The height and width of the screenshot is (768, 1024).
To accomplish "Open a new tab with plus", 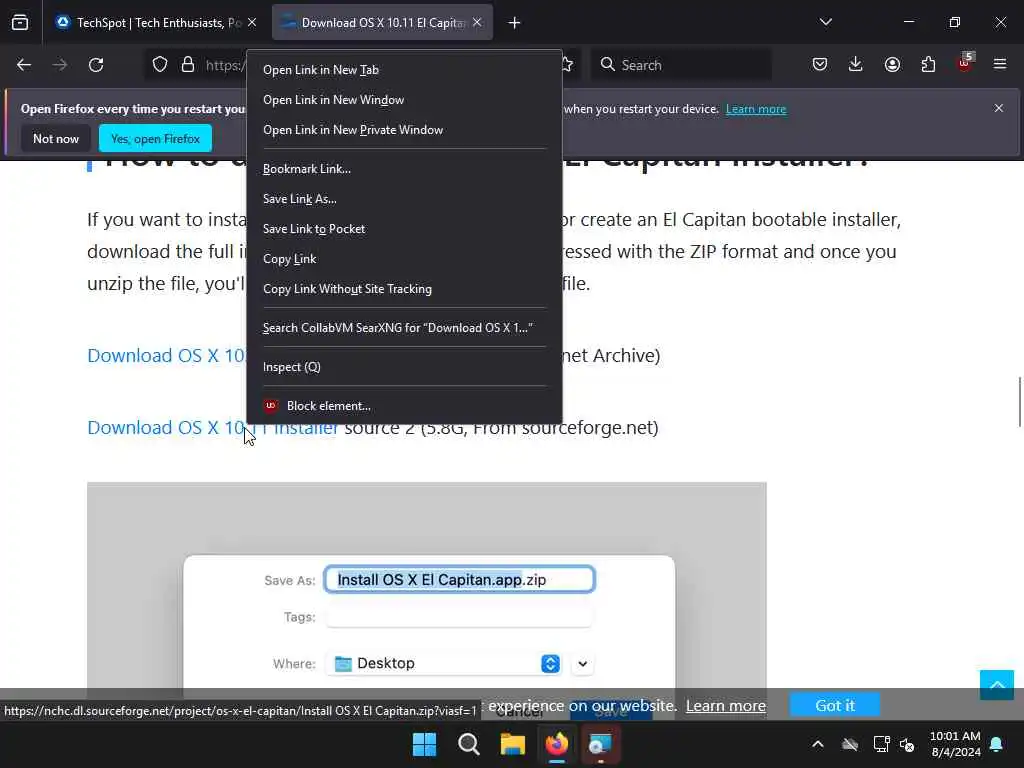I will pyautogui.click(x=515, y=23).
